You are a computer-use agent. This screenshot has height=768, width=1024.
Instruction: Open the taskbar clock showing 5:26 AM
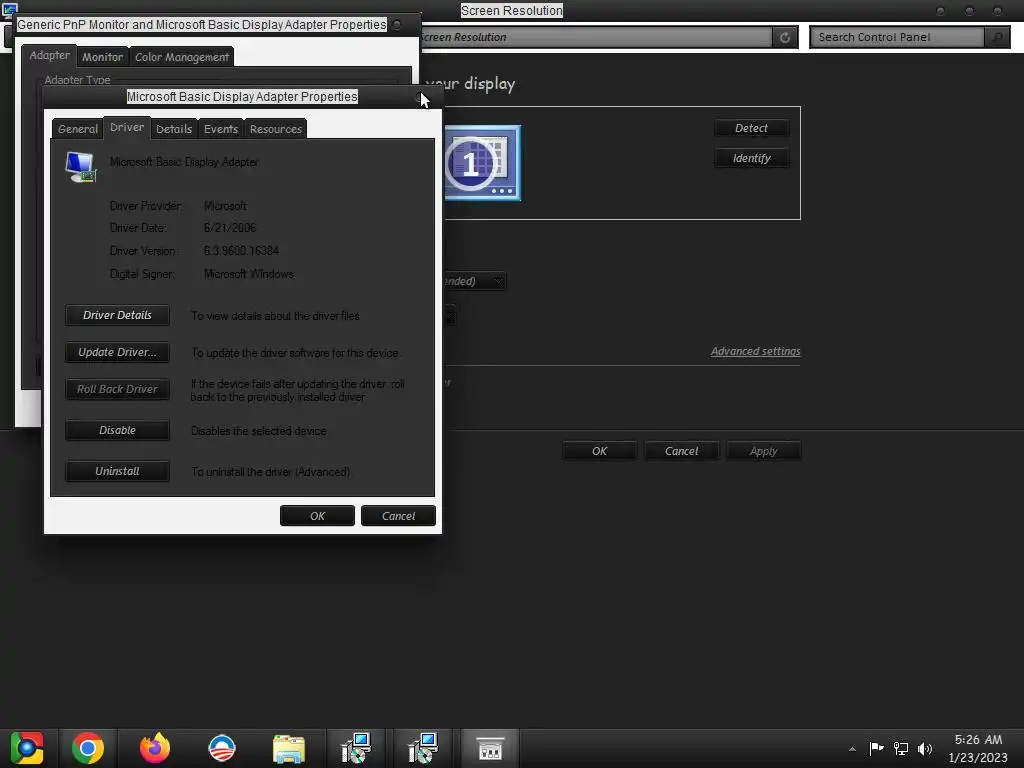tap(978, 748)
